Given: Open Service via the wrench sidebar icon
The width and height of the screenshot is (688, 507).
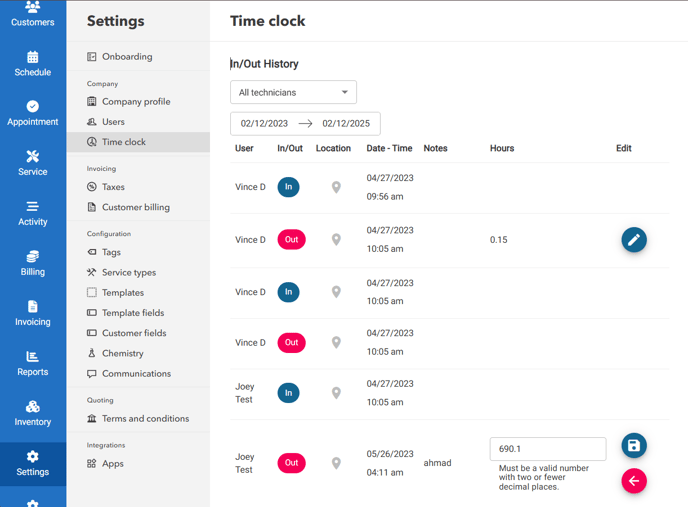Looking at the screenshot, I should pyautogui.click(x=33, y=163).
